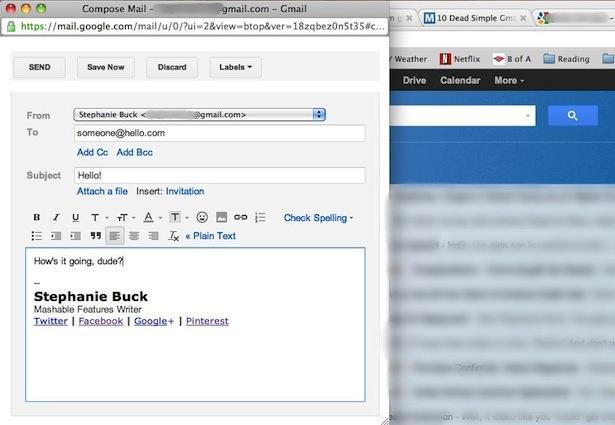This screenshot has height=425, width=615.
Task: Click the compose window address bar
Action: pyautogui.click(x=202, y=26)
